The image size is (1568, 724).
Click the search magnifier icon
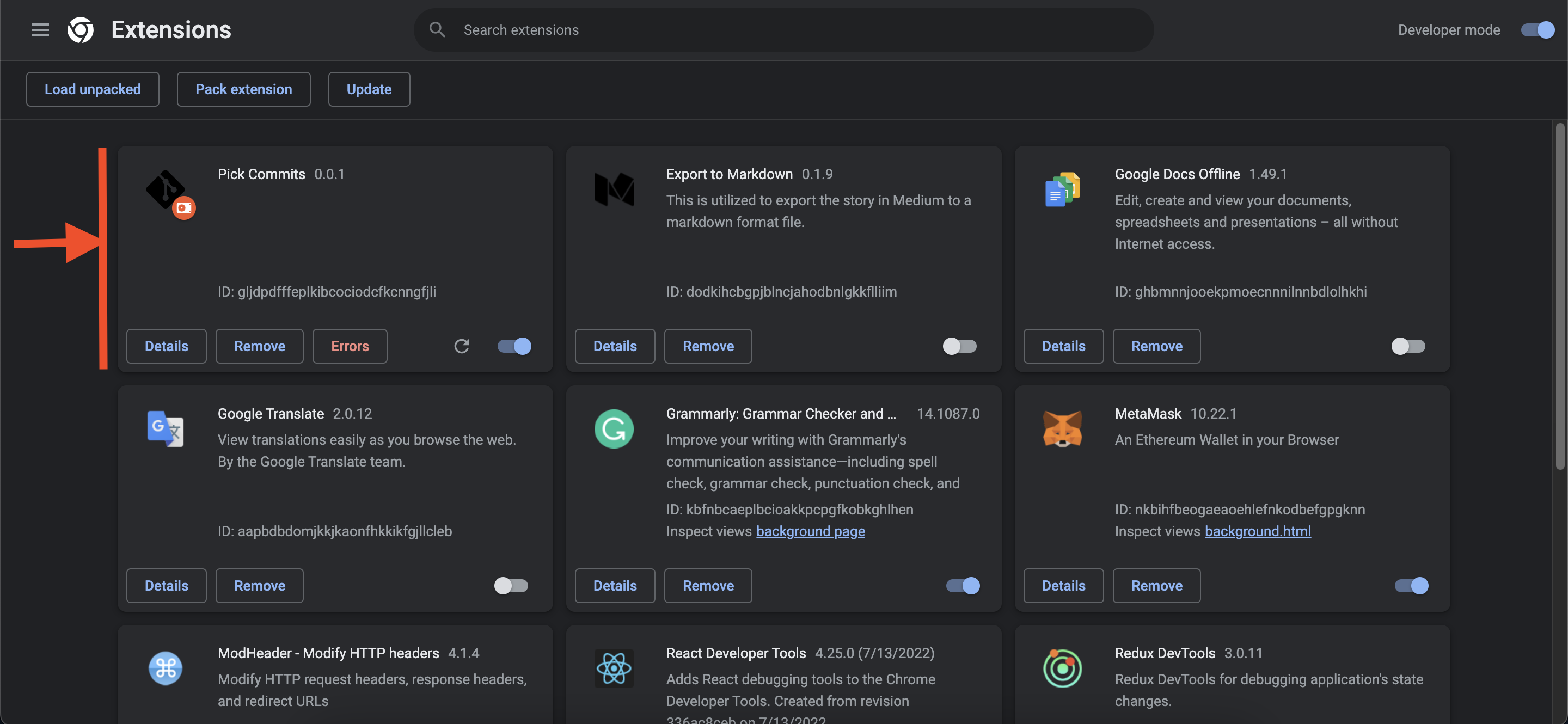coord(437,30)
